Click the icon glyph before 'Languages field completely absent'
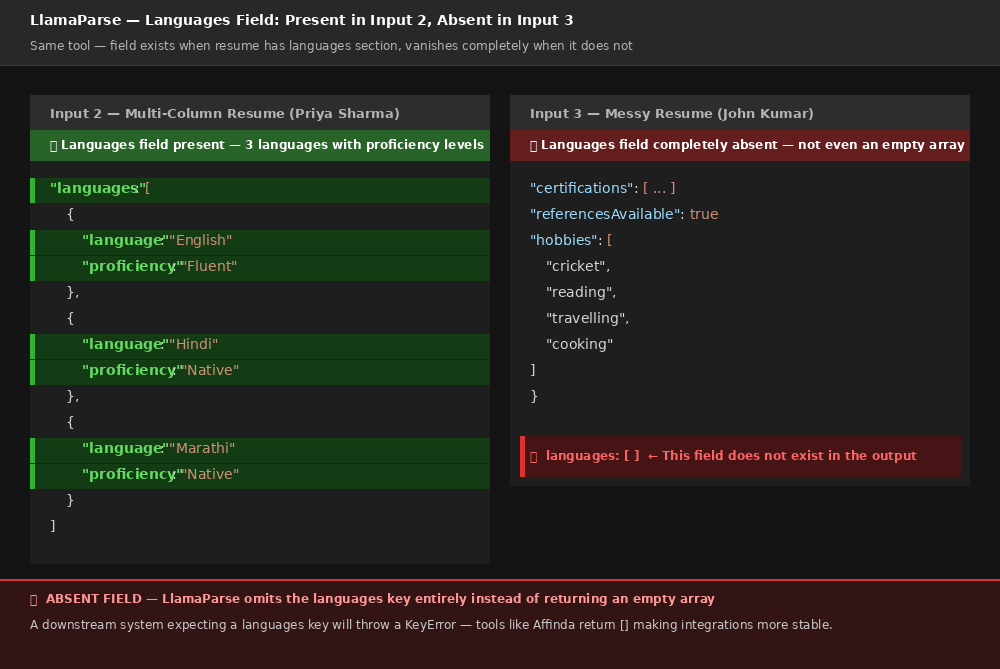The image size is (1000, 669). pos(534,145)
